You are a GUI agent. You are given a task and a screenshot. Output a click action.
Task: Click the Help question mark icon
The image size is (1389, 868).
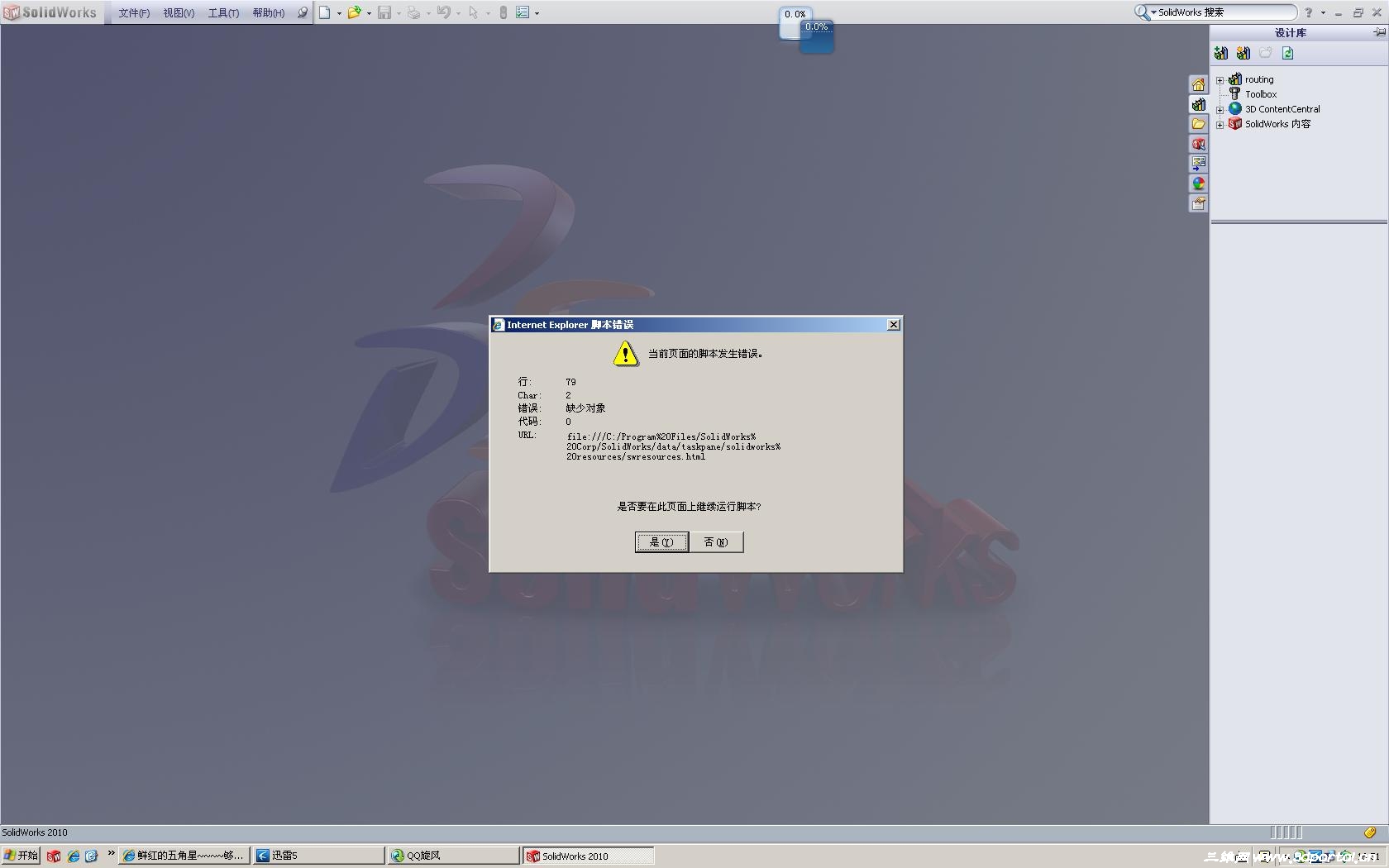(1308, 12)
